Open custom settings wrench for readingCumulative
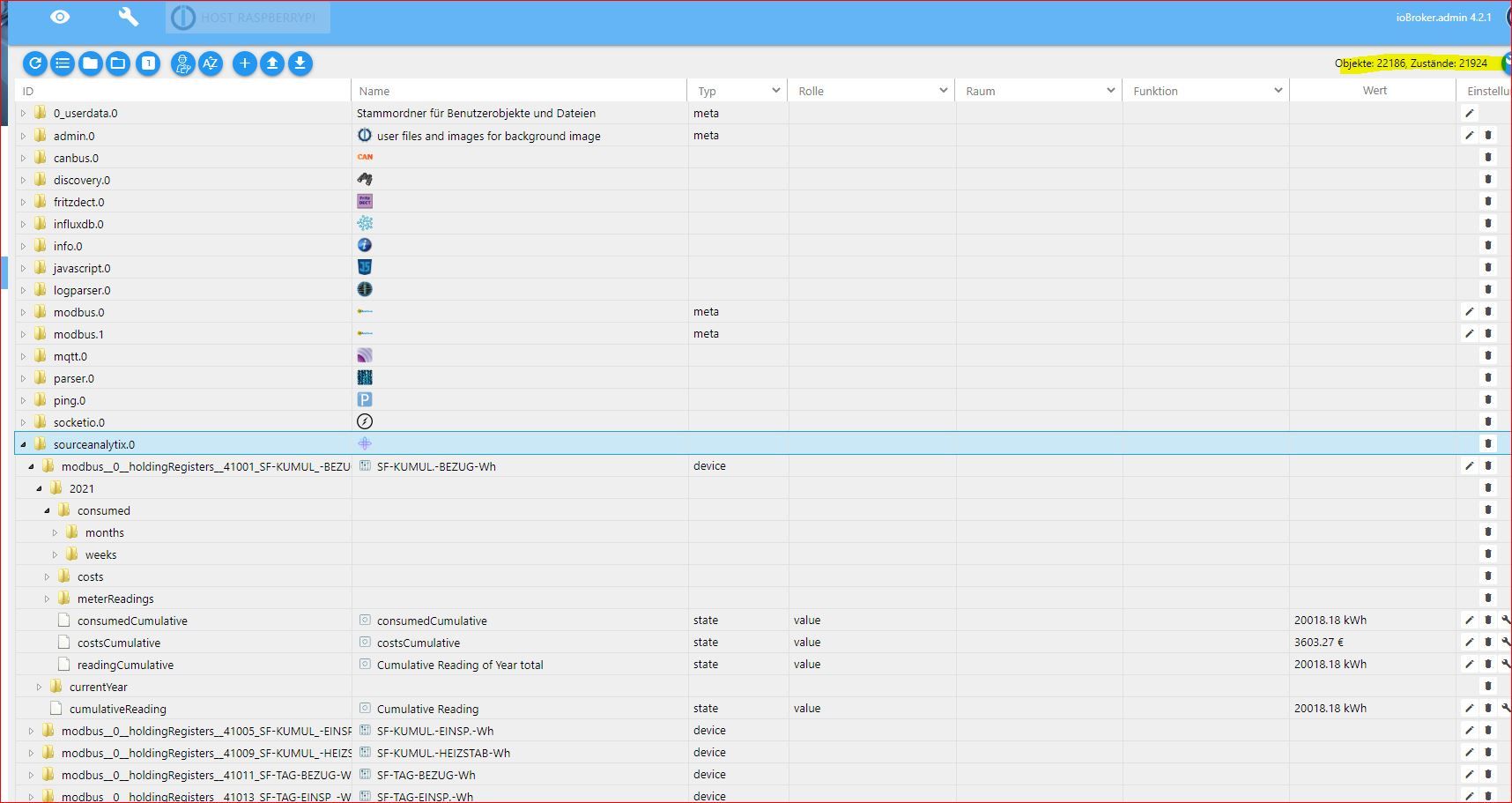 pos(1506,664)
